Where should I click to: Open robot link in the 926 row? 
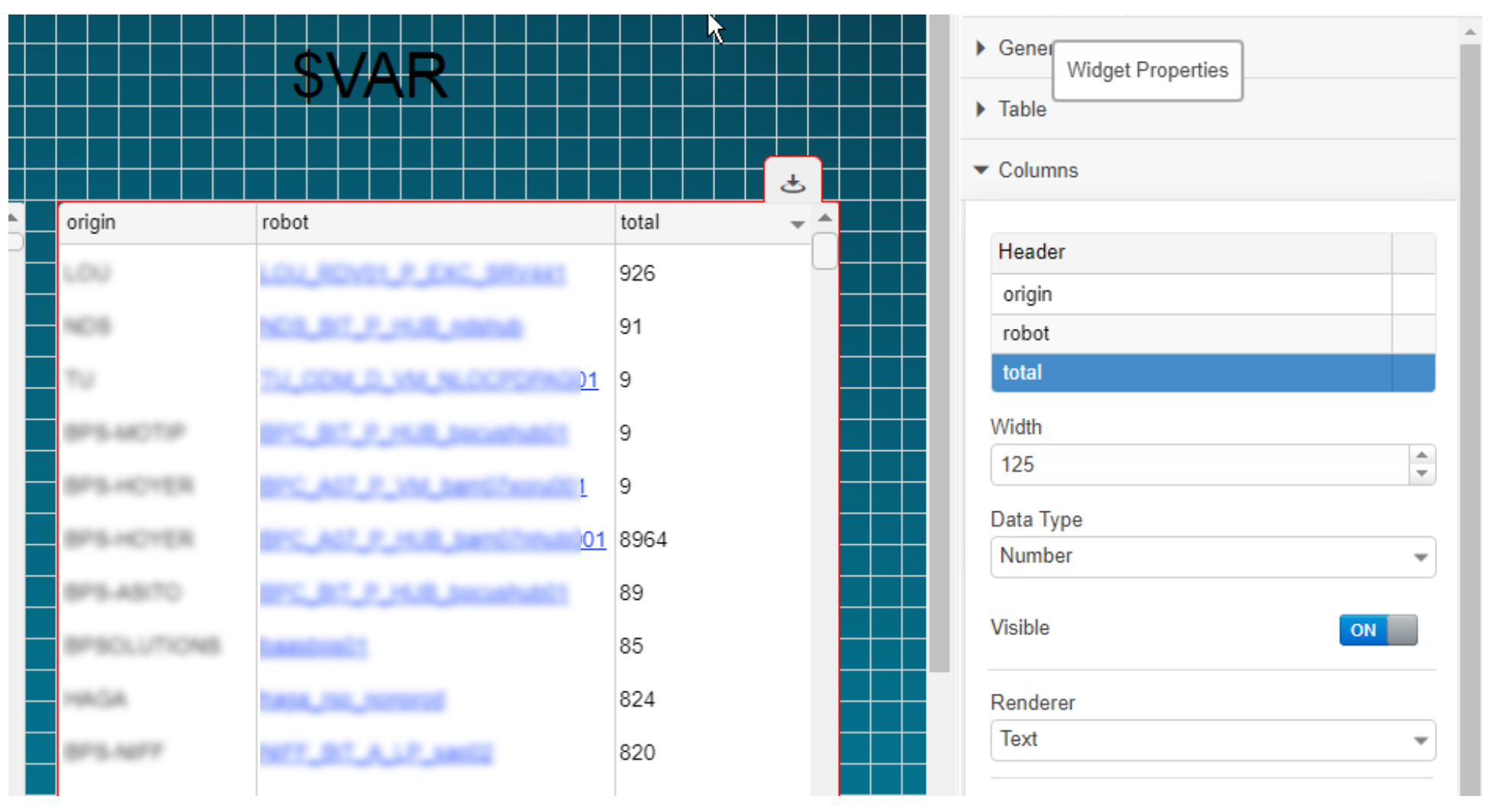(412, 273)
